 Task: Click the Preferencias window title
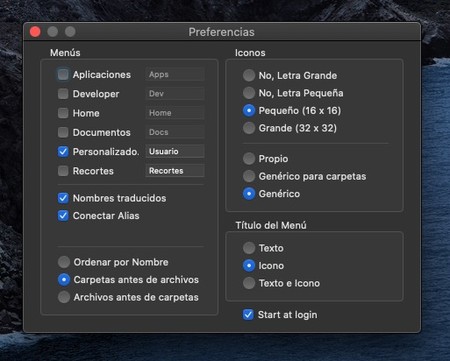point(221,32)
